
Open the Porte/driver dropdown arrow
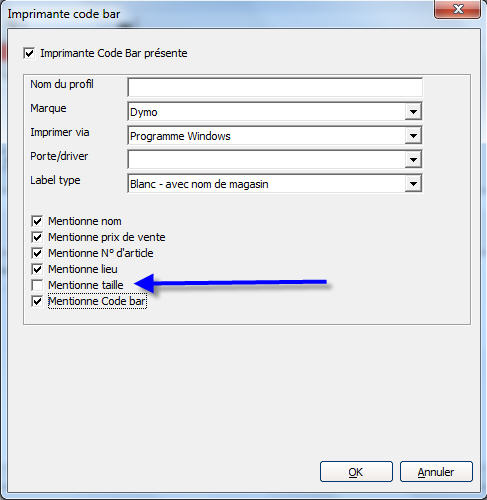tap(413, 160)
